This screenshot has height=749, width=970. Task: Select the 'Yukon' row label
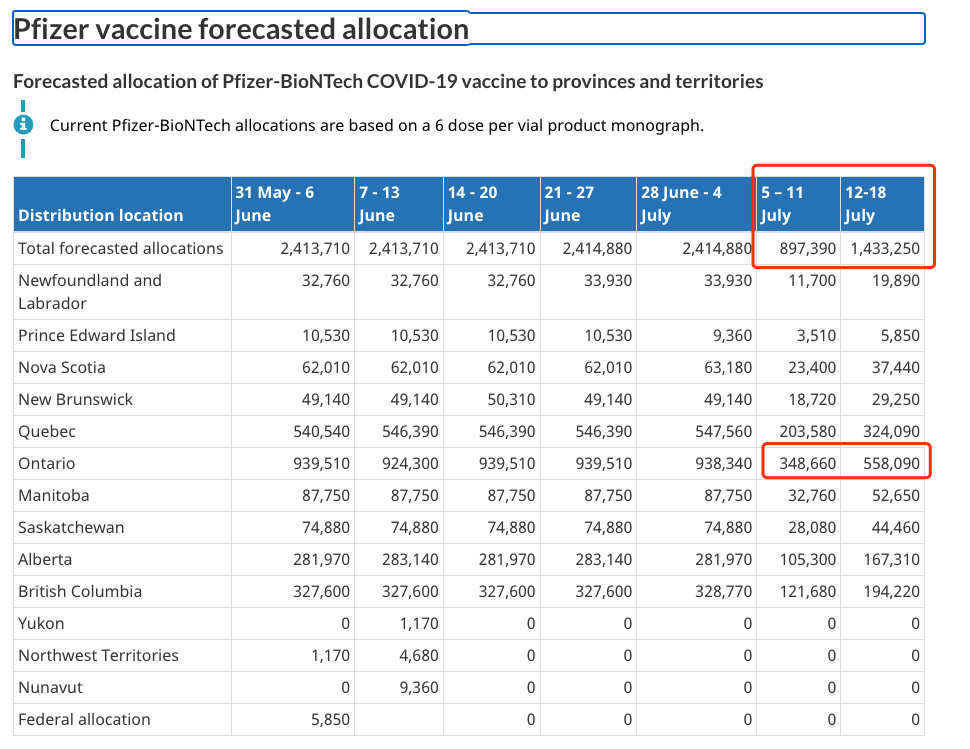point(41,623)
